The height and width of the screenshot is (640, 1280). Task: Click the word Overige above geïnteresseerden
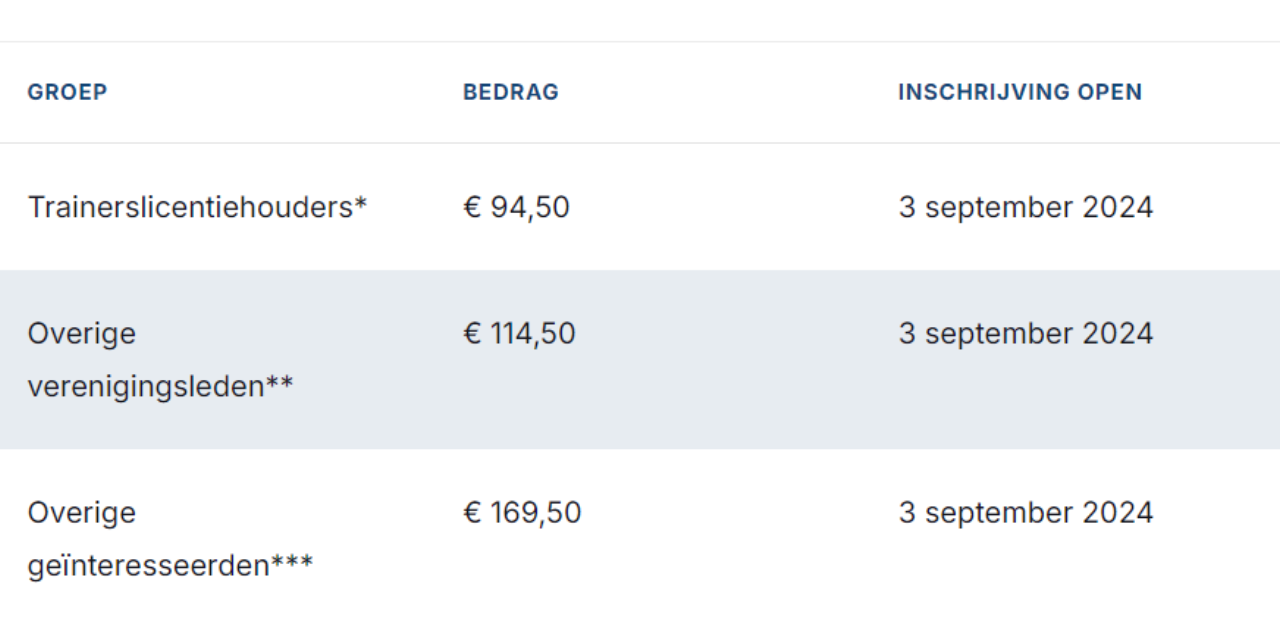[x=81, y=513]
